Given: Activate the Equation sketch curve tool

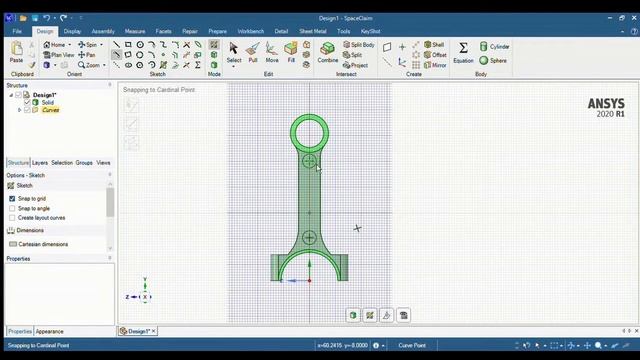Looking at the screenshot, I should coord(198,65).
